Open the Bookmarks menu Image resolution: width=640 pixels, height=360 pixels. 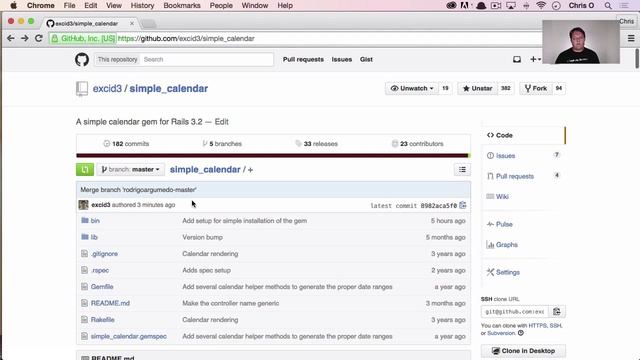(x=182, y=6)
